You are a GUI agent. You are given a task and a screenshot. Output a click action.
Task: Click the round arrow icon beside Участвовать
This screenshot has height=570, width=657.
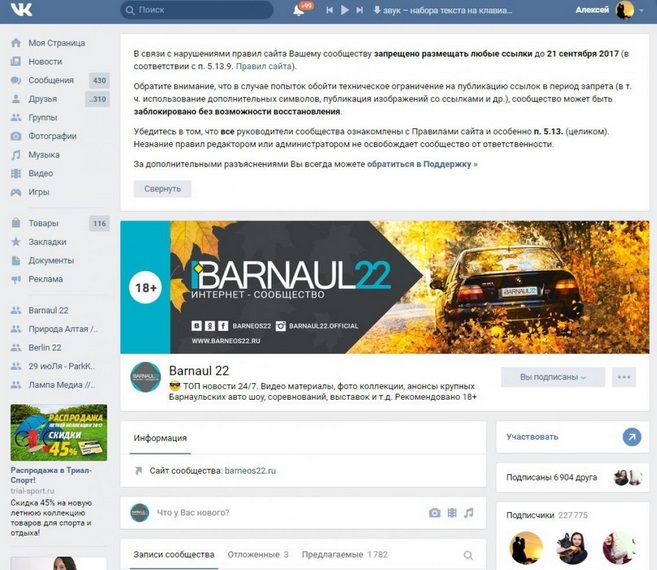[631, 437]
